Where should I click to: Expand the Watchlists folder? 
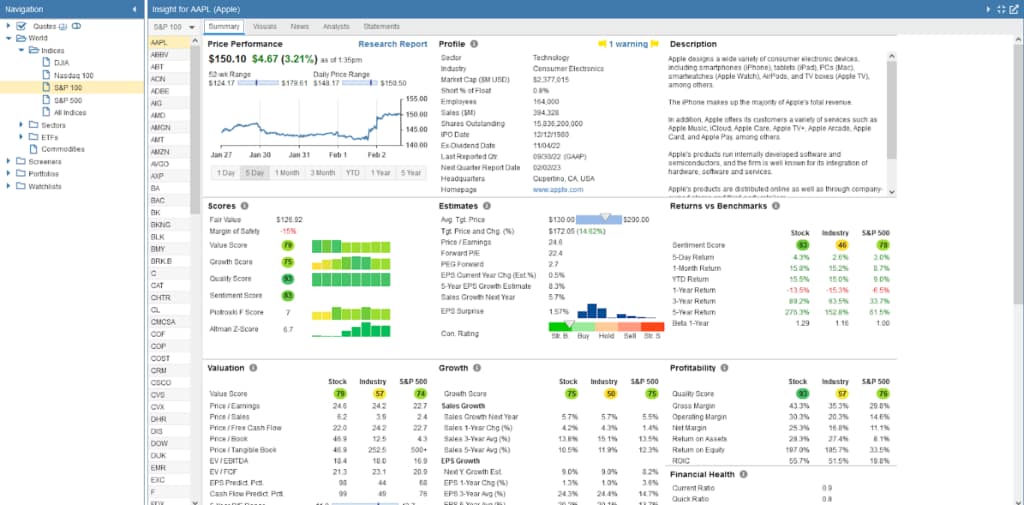pyautogui.click(x=8, y=186)
